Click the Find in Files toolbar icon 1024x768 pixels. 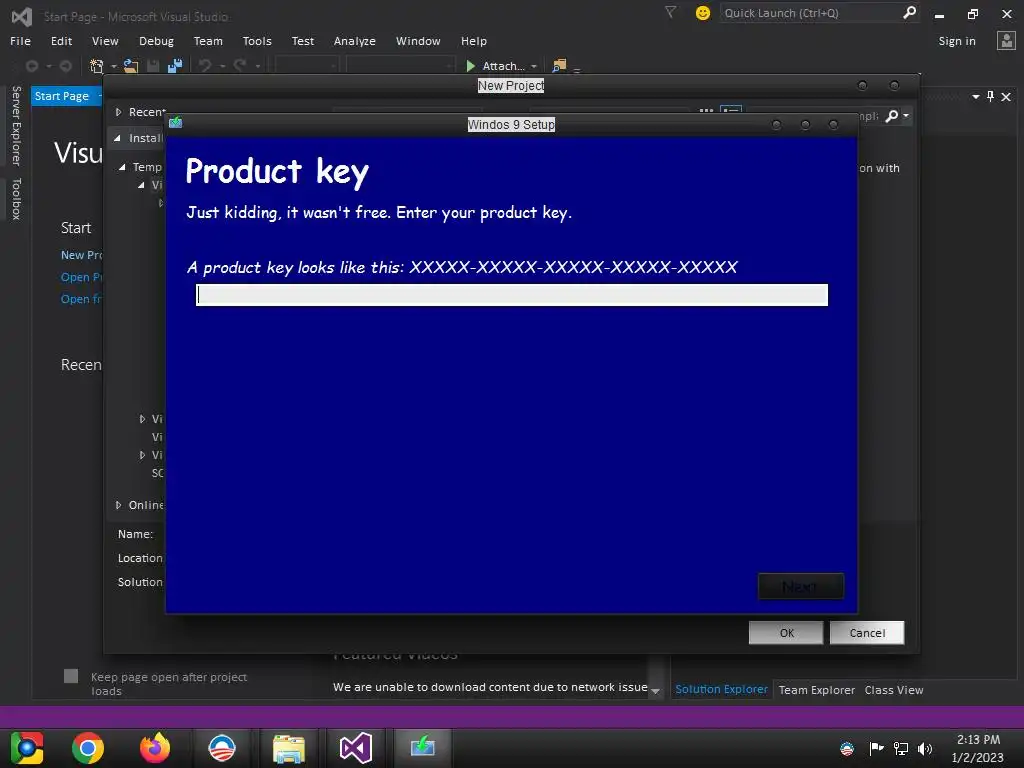coord(559,65)
